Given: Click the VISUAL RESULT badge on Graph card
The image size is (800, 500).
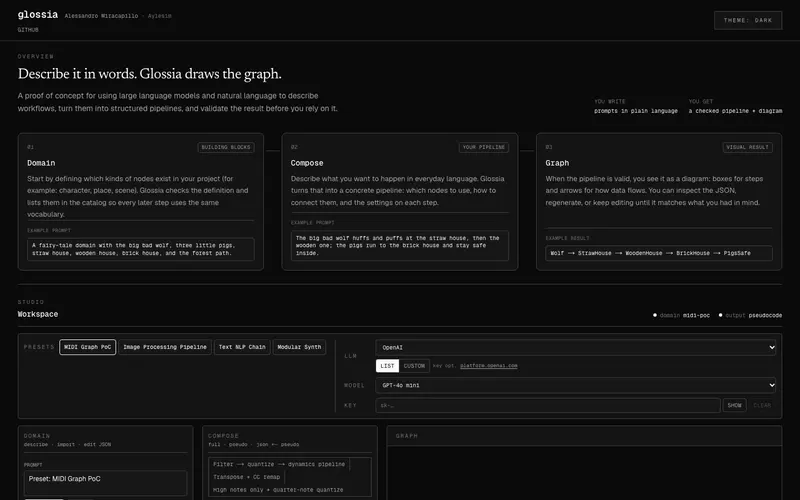Looking at the screenshot, I should coord(747,147).
